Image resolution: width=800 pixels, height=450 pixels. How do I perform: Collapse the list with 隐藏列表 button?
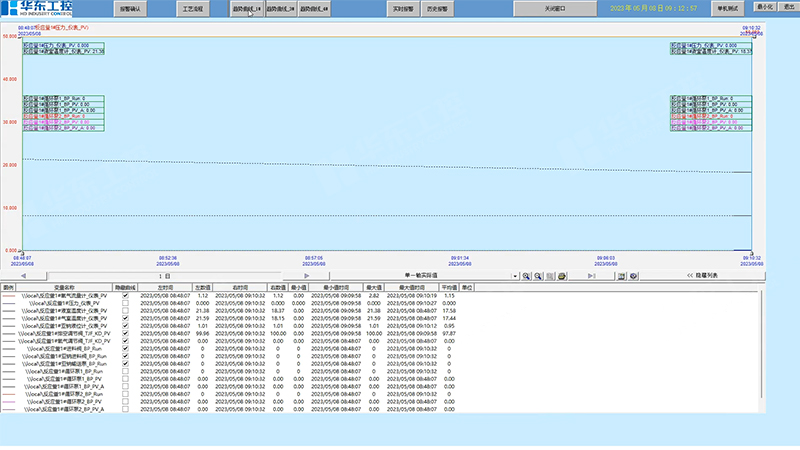click(704, 275)
